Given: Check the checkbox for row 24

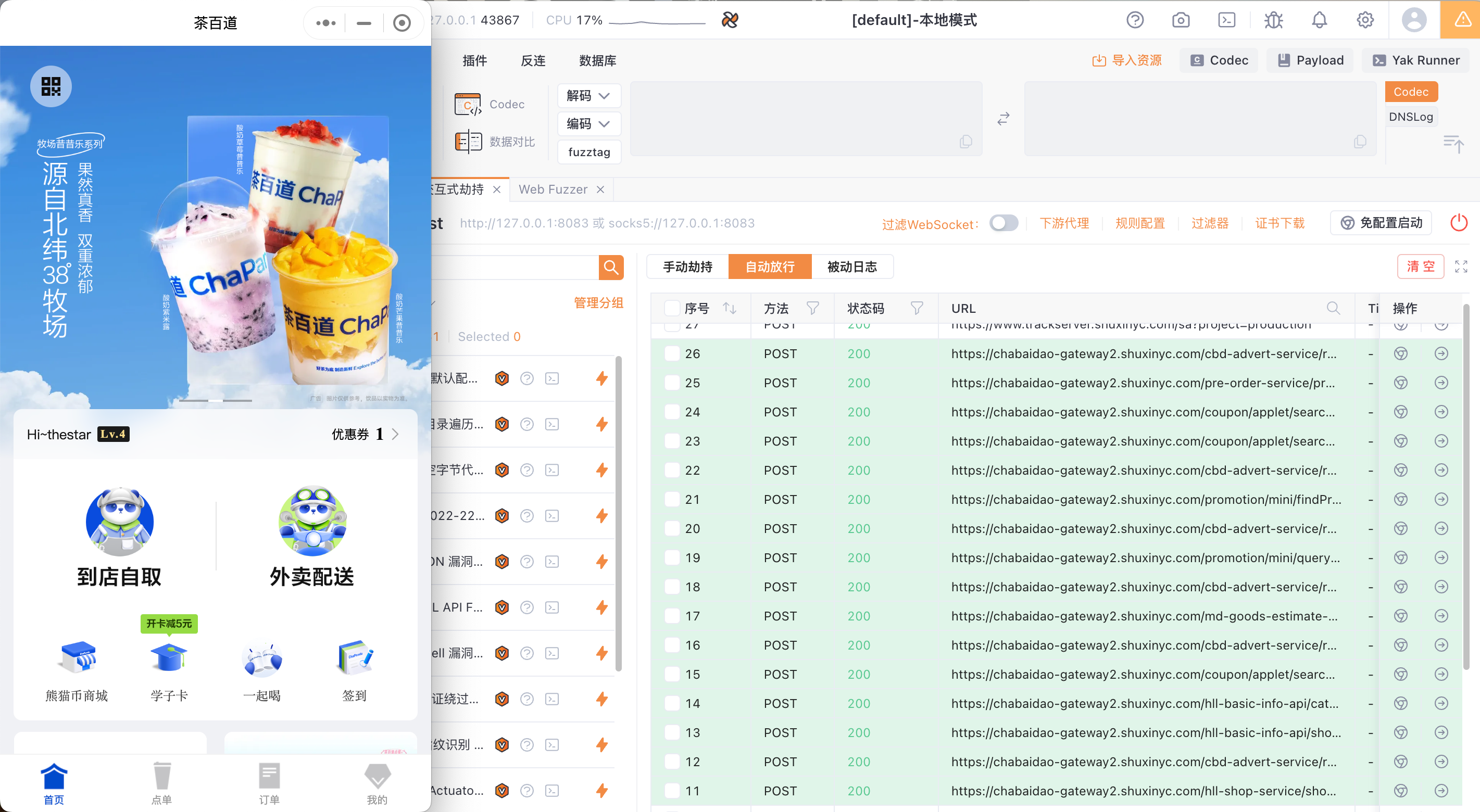Looking at the screenshot, I should (672, 412).
